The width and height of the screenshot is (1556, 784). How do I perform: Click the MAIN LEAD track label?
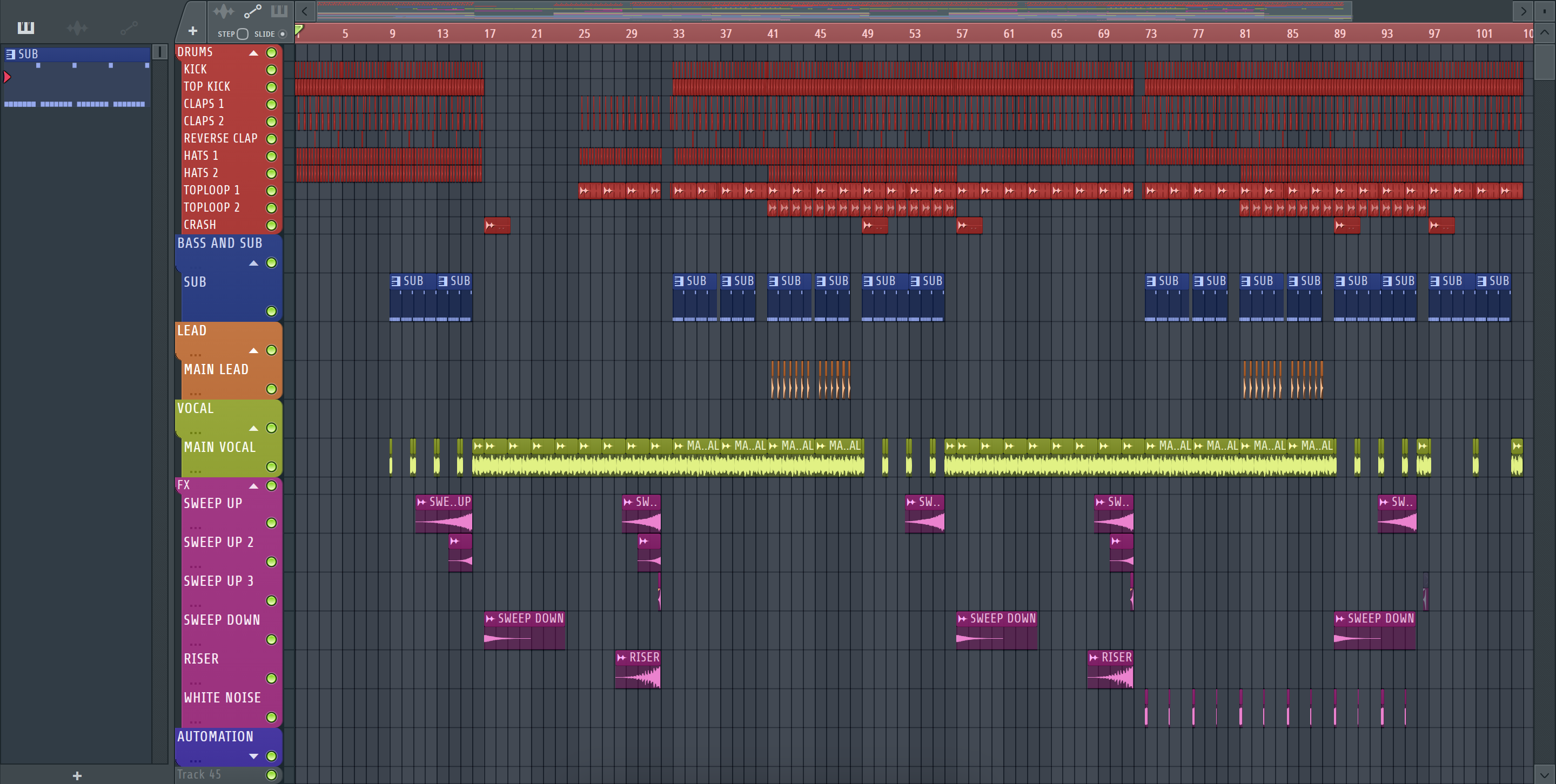(216, 369)
